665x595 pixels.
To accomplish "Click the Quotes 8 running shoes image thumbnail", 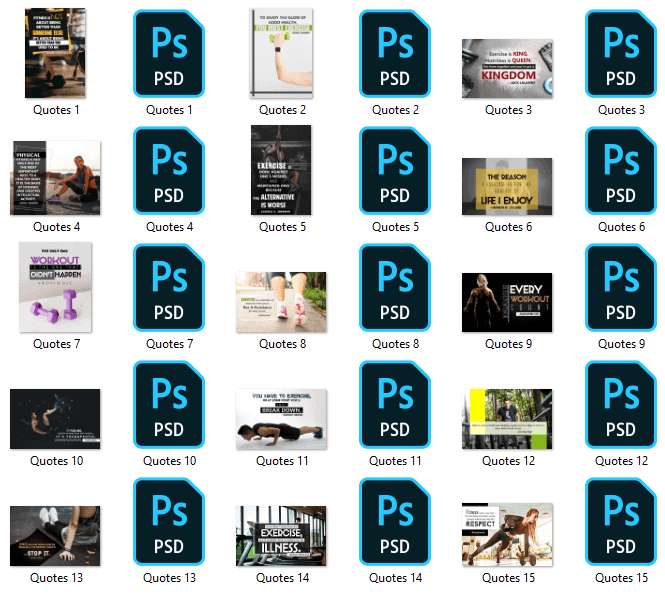I will click(281, 302).
